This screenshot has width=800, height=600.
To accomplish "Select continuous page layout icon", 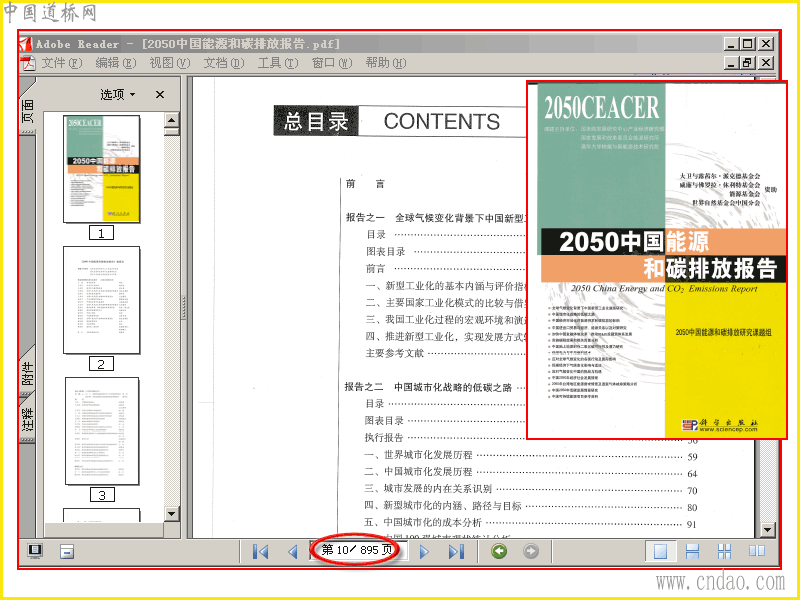I will click(692, 552).
